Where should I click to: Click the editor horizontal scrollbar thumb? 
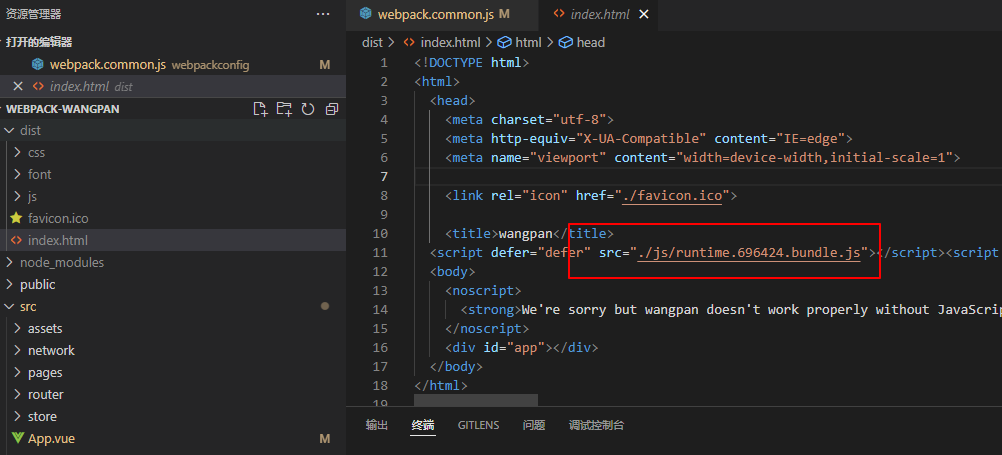coord(475,399)
